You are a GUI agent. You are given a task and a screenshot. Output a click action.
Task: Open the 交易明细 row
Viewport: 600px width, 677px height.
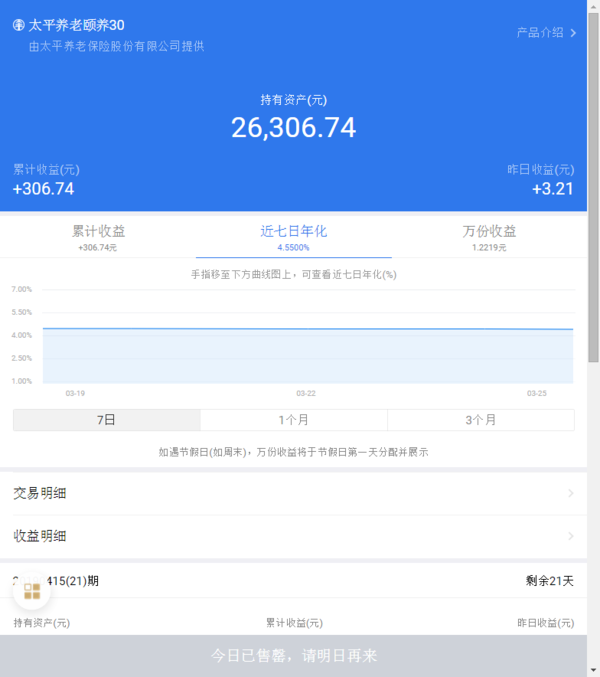point(294,493)
